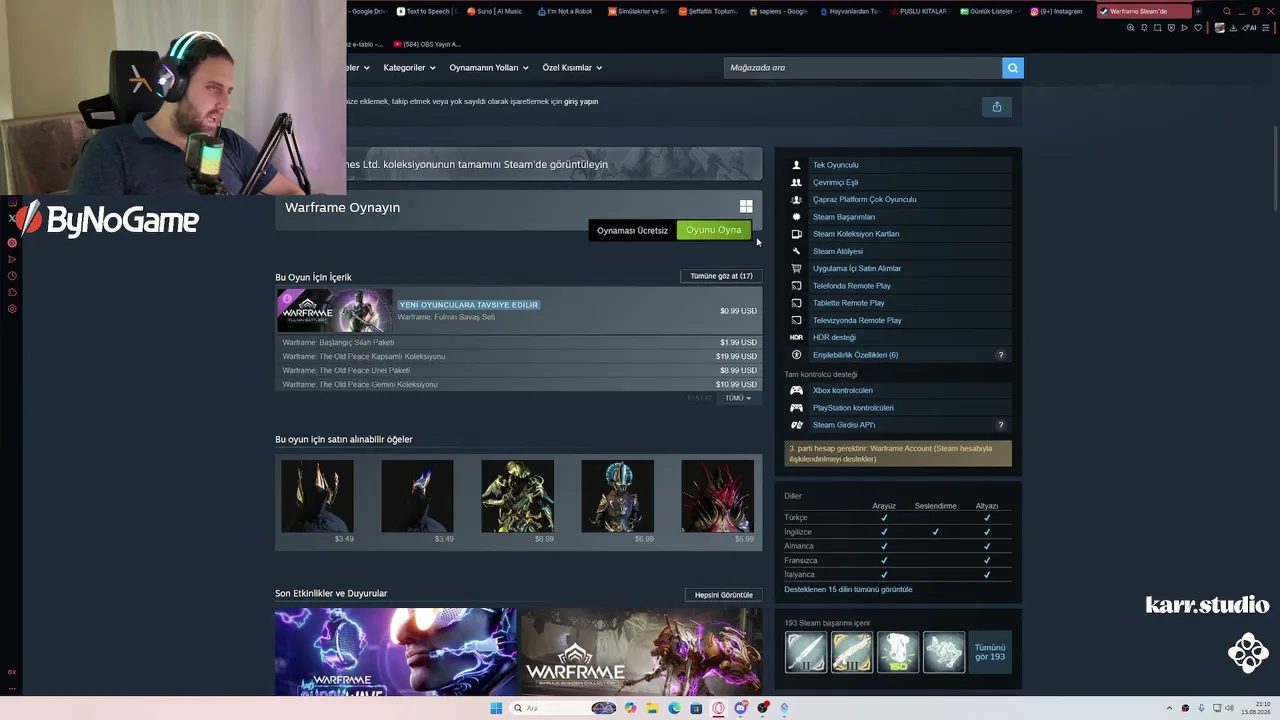Screen dimensions: 1280x720
Task: Click the Steam Başarımları feature link
Action: 844,217
